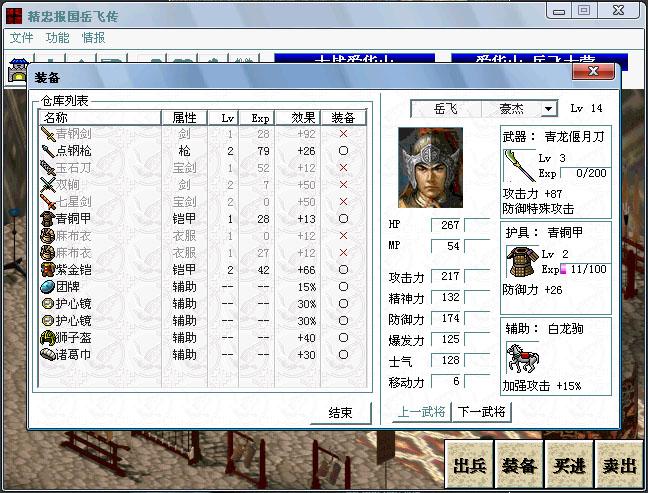This screenshot has width=648, height=493.
Task: Click the HP value field 267
Action: [446, 225]
